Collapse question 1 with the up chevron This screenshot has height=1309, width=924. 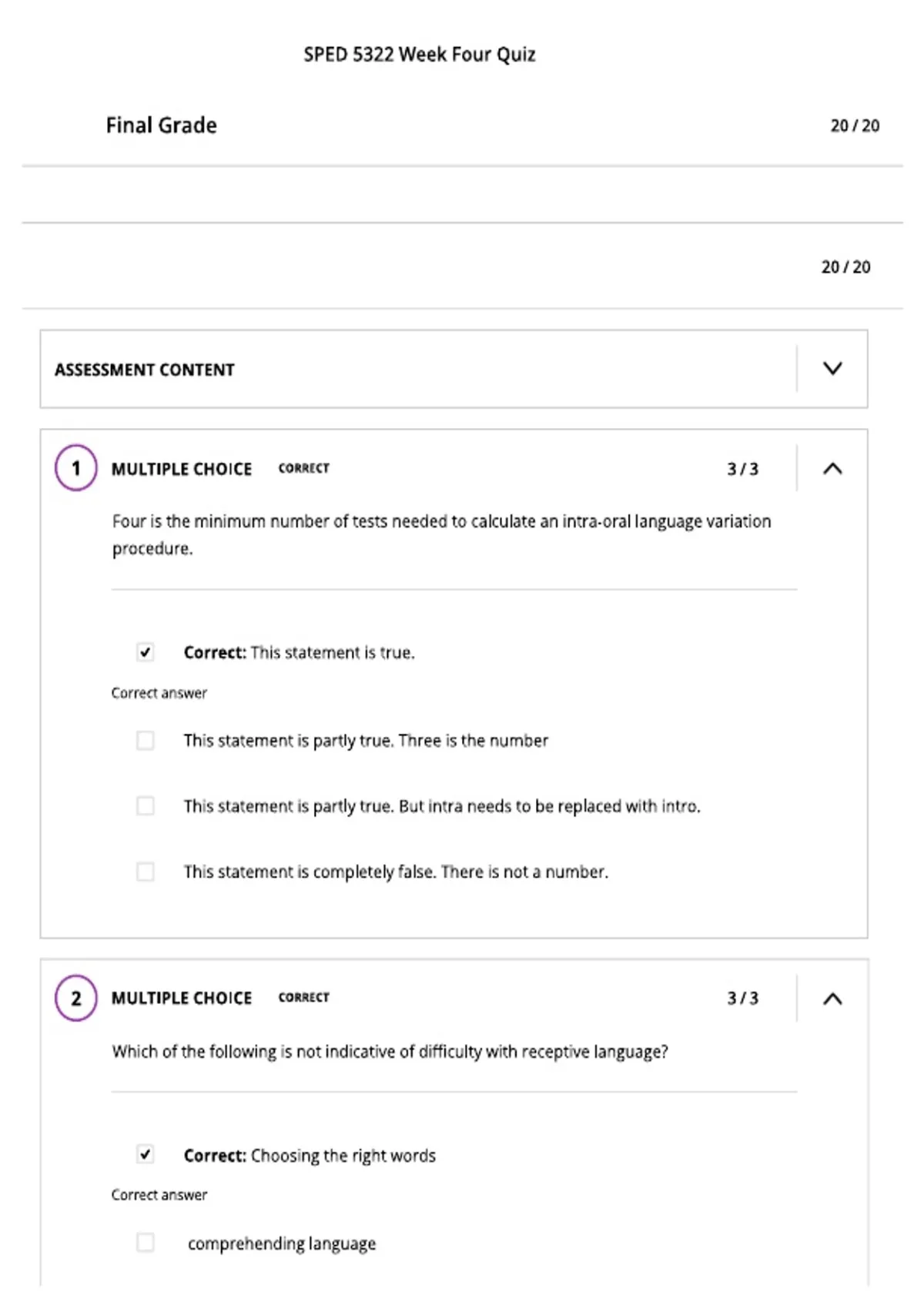832,468
